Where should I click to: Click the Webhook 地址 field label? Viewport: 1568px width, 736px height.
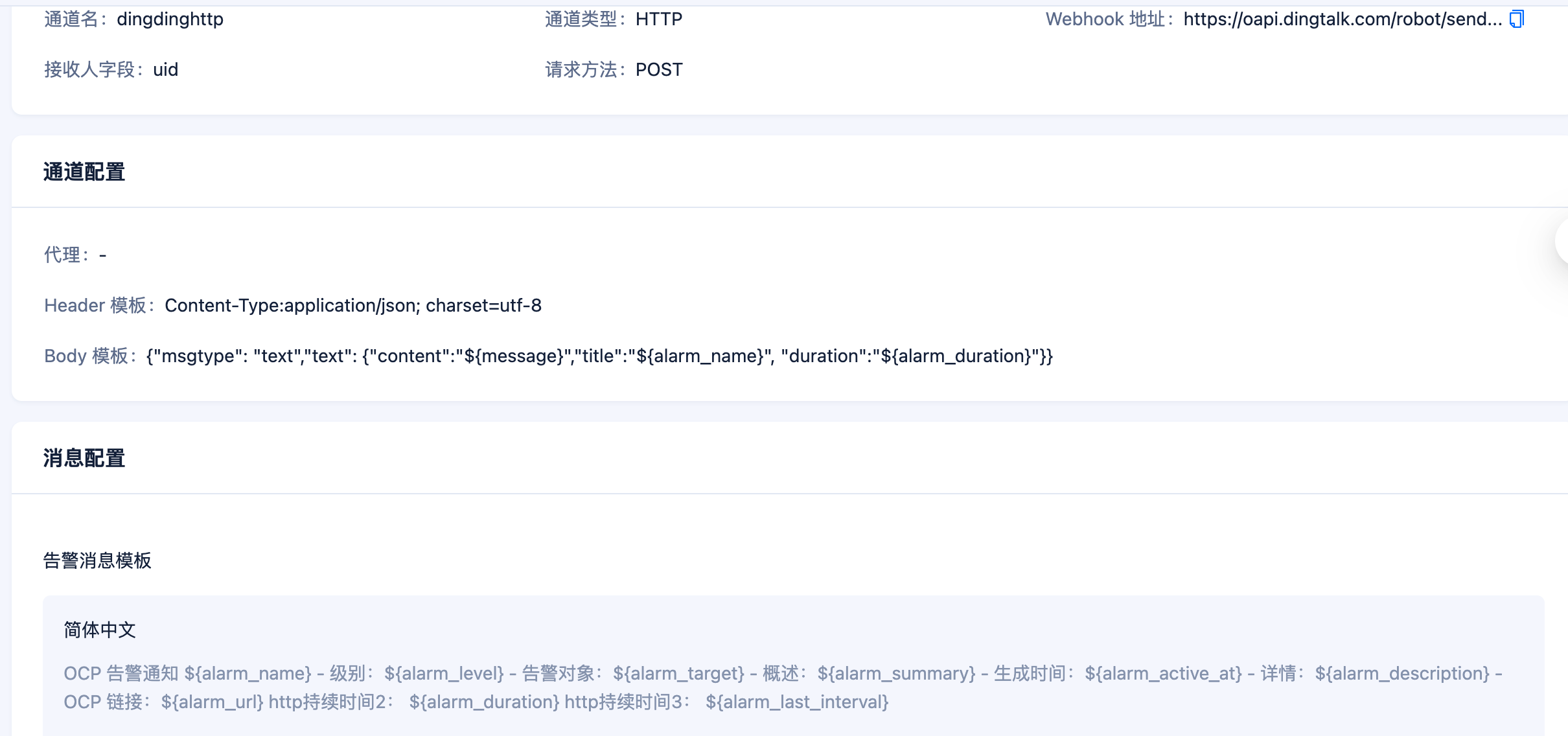tap(1109, 19)
